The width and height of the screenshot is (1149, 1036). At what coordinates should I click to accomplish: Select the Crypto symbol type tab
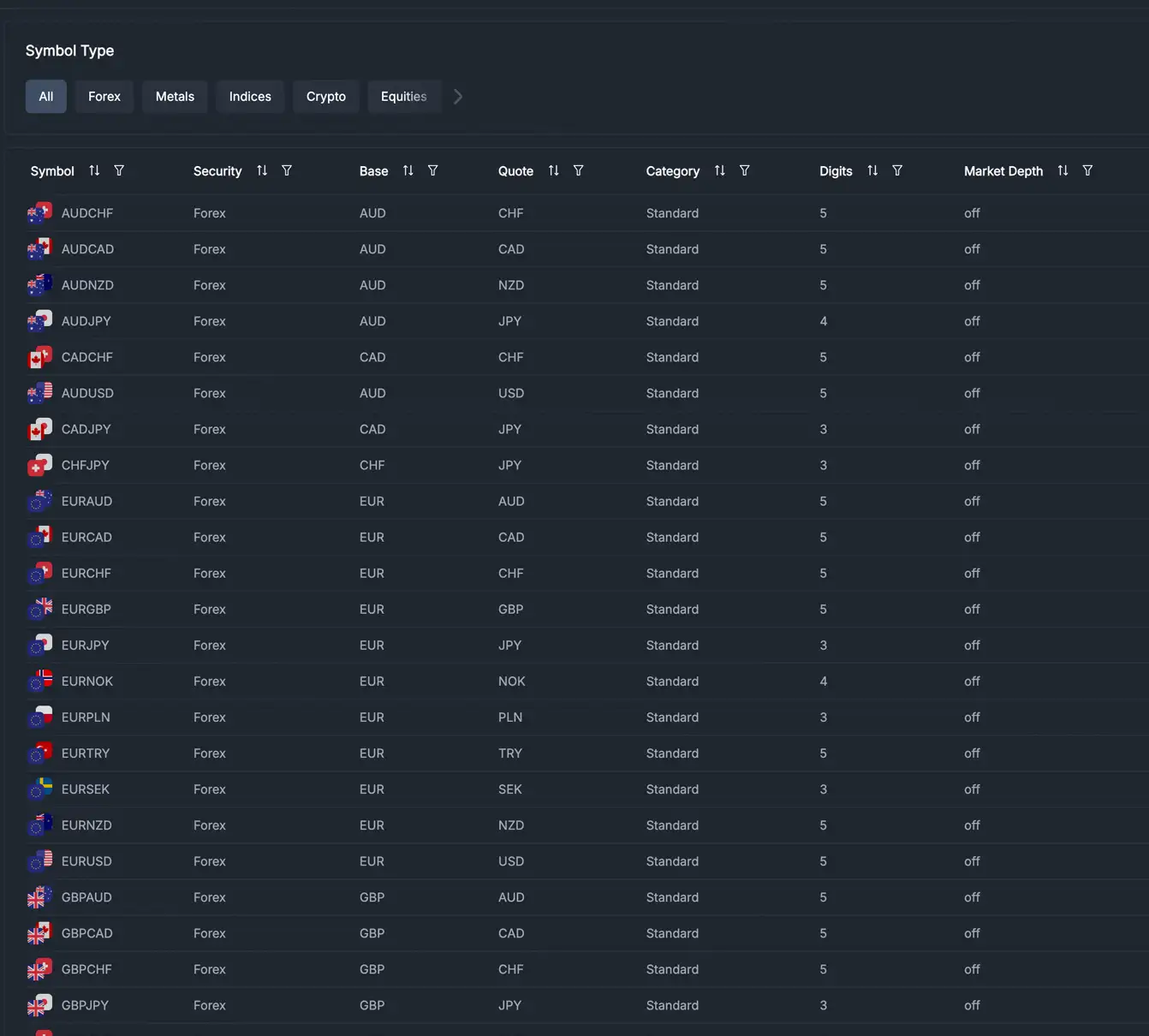[326, 97]
